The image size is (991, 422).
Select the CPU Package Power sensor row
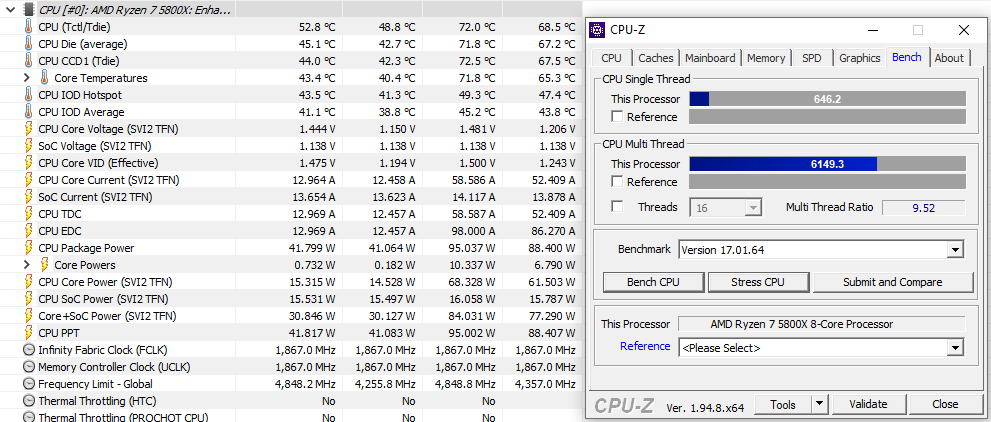(291, 248)
